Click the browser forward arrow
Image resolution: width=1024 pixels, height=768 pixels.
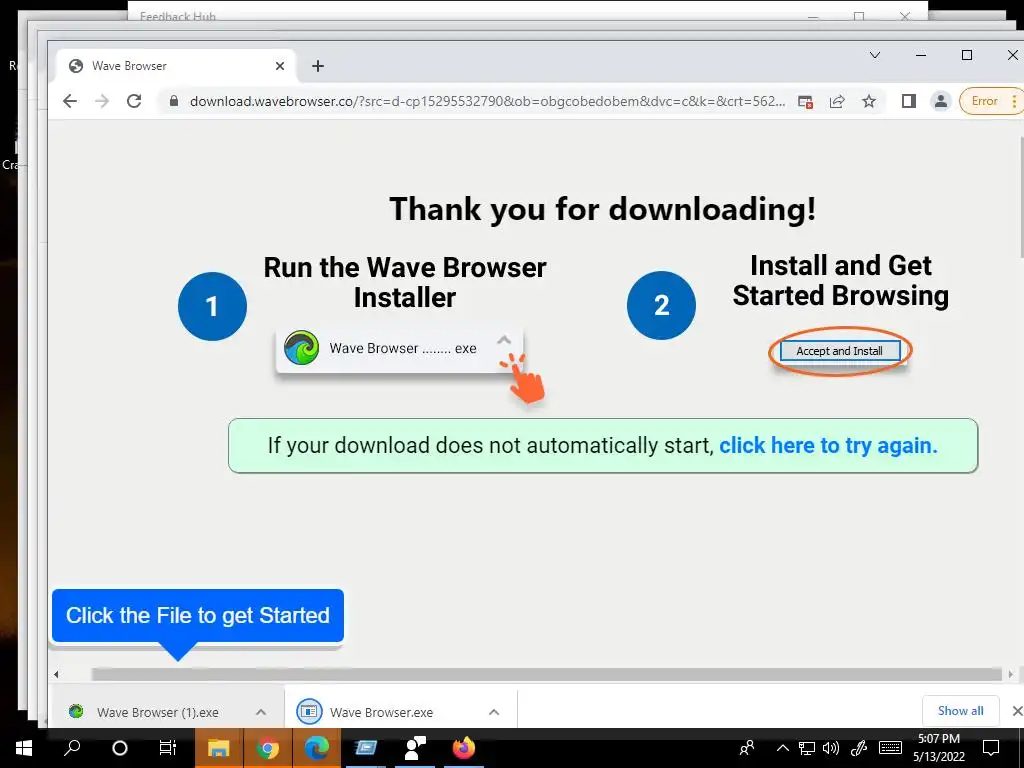pyautogui.click(x=102, y=101)
